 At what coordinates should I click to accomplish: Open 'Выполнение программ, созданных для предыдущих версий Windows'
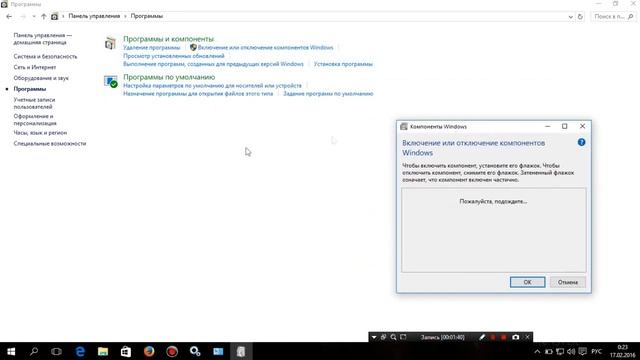pyautogui.click(x=213, y=64)
